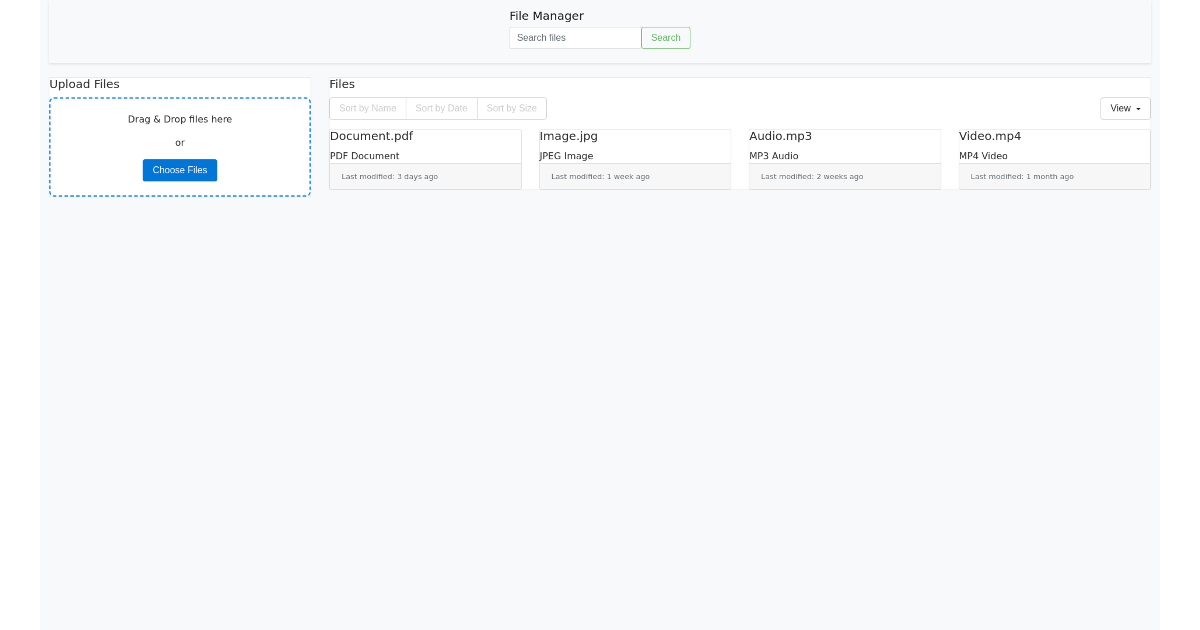Click Video.mp4 last modified footer
Screen dimensions: 1200x630
[1054, 176]
